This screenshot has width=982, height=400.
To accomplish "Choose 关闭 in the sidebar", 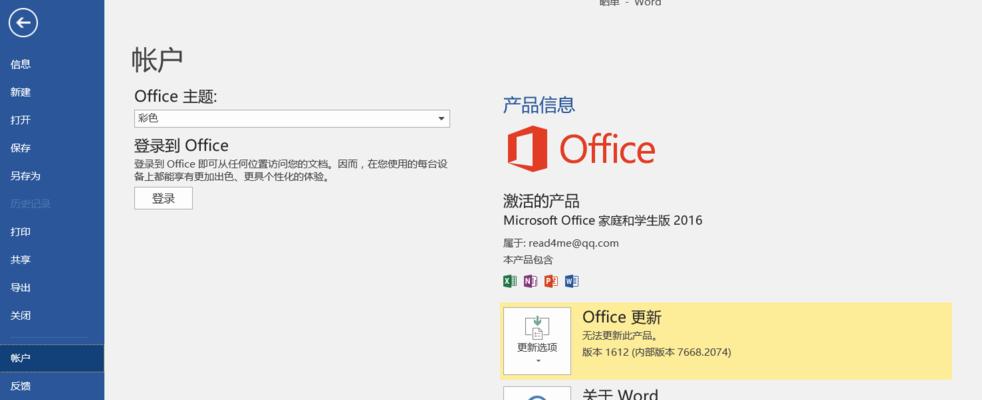I will (52, 315).
